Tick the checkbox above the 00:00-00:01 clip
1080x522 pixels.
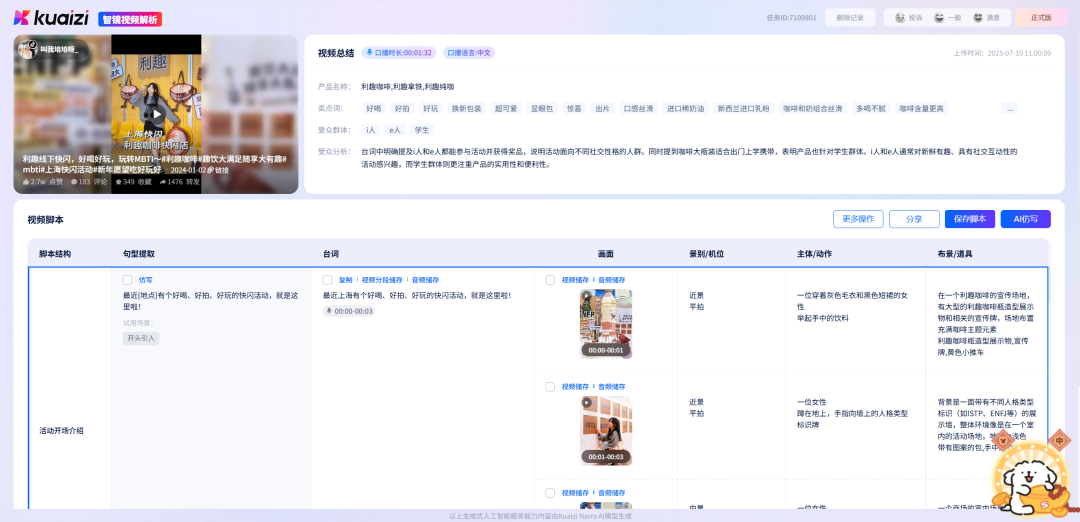click(550, 280)
